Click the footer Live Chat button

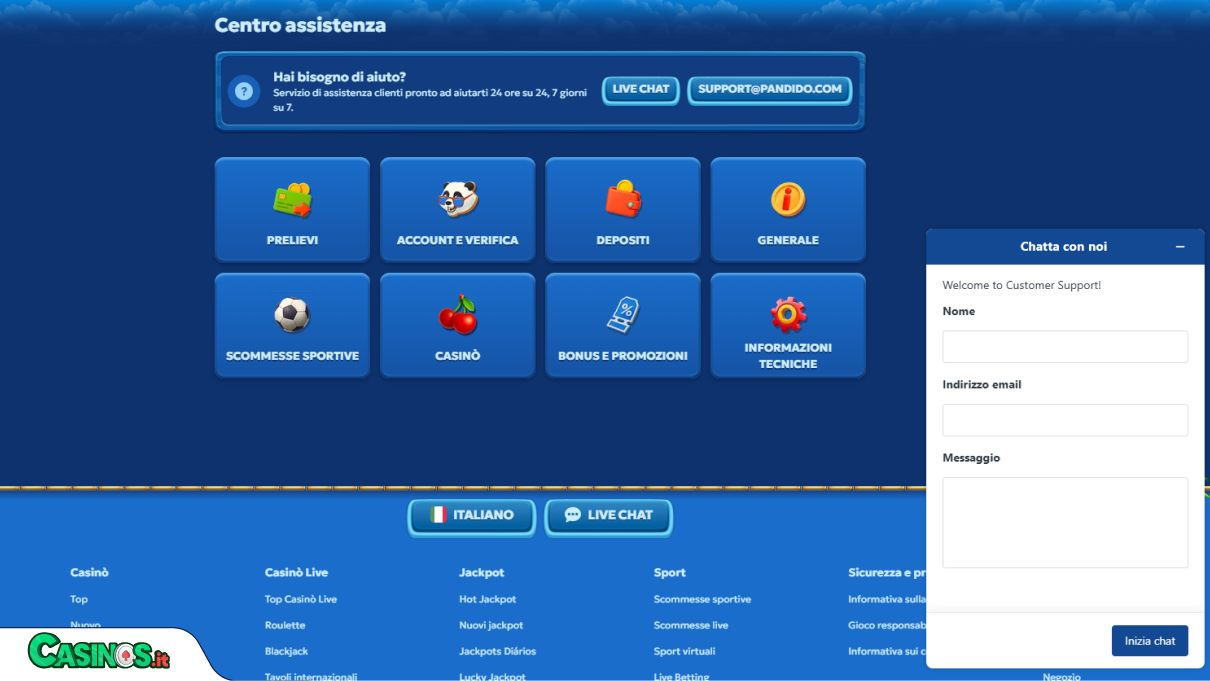(608, 516)
